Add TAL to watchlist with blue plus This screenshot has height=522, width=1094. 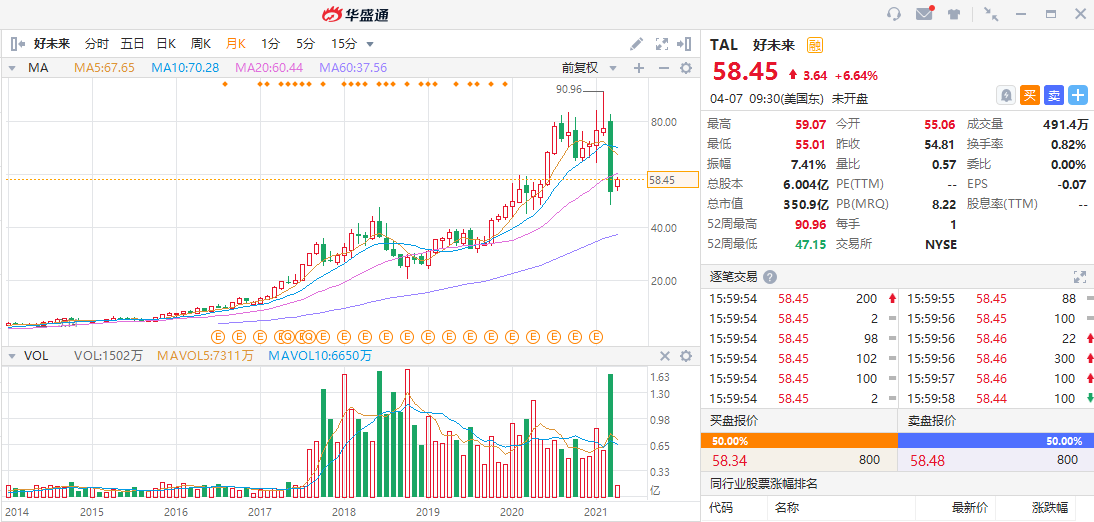point(1079,95)
